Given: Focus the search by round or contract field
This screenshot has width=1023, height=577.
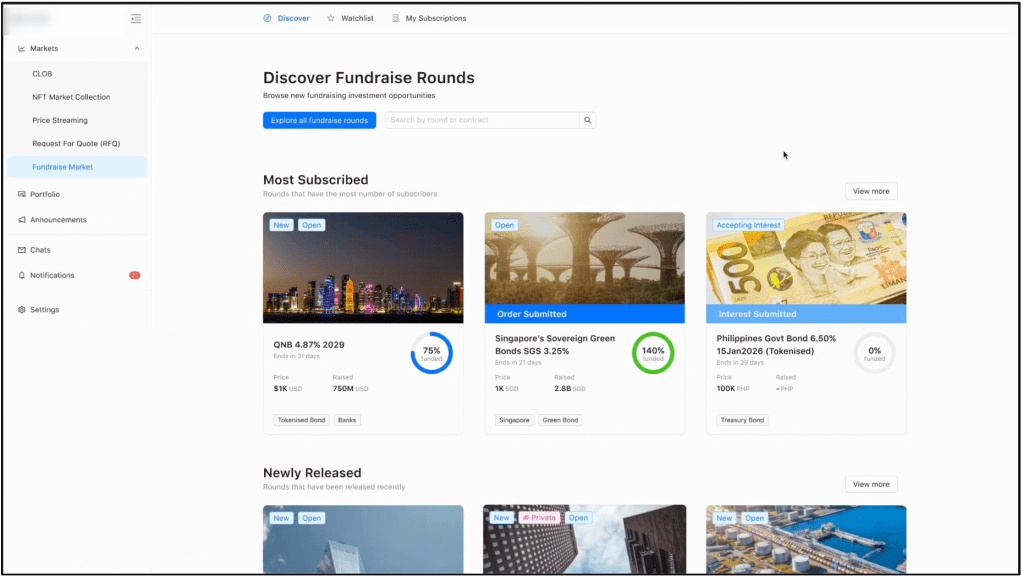Looking at the screenshot, I should [x=482, y=120].
